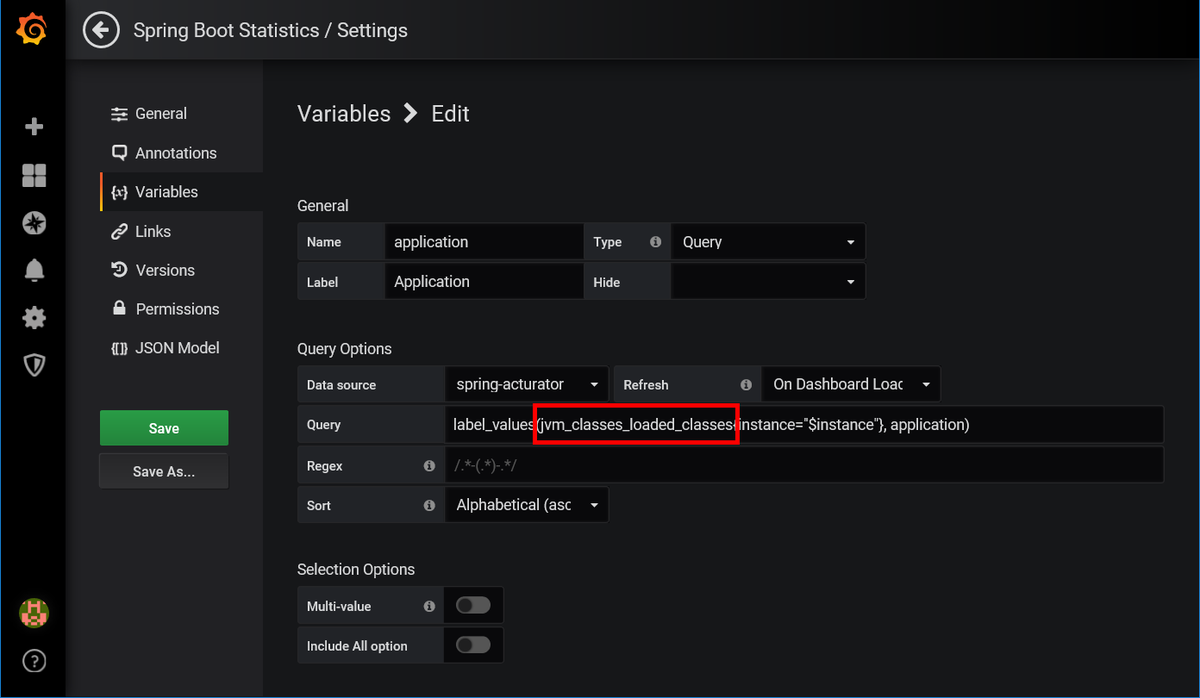Open the Help question mark icon
The height and width of the screenshot is (698, 1200).
click(x=34, y=661)
